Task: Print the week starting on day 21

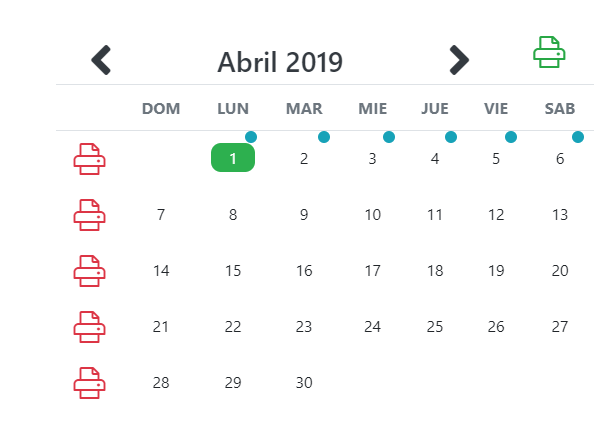Action: tap(89, 327)
